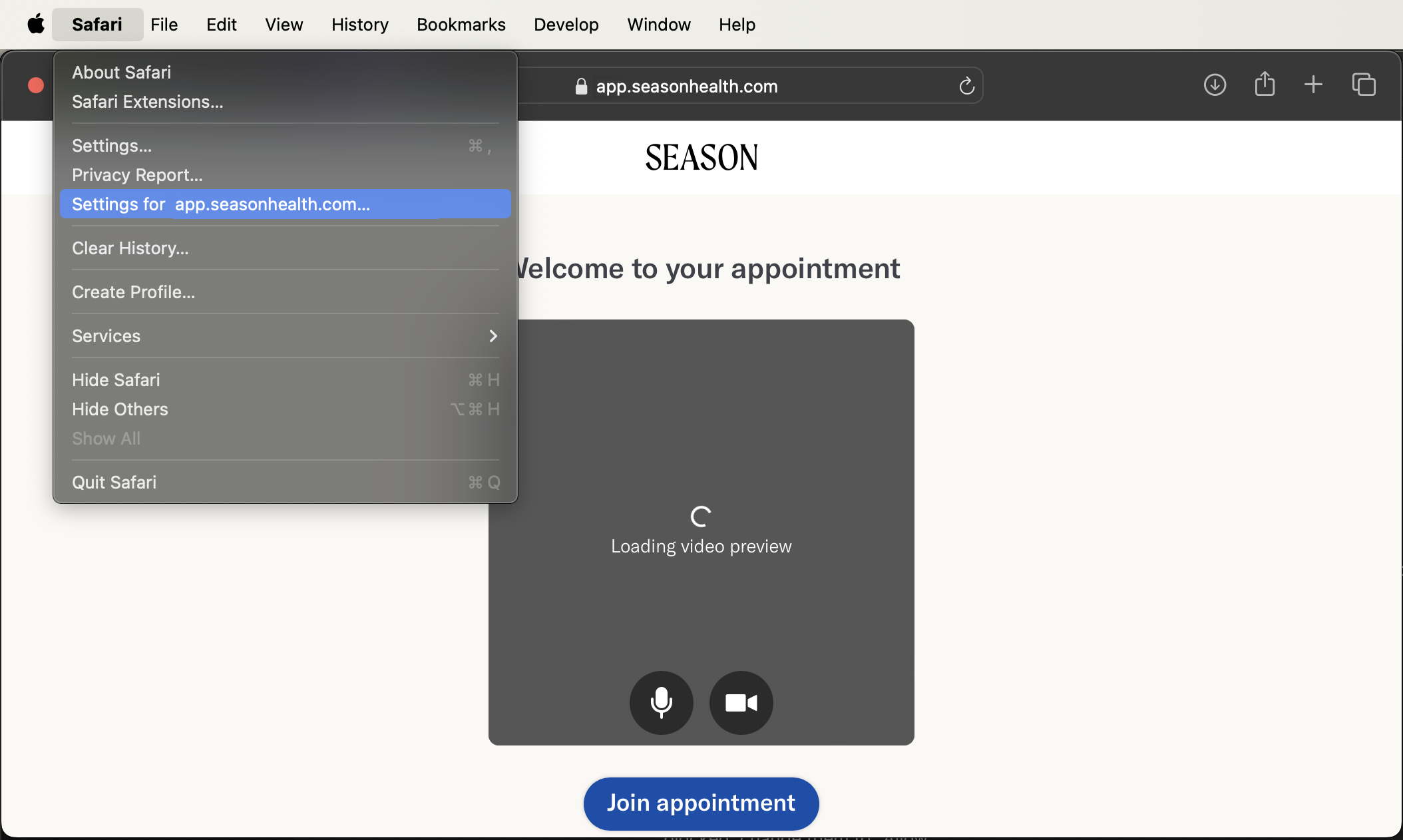Click the SEASON logo

click(x=701, y=158)
